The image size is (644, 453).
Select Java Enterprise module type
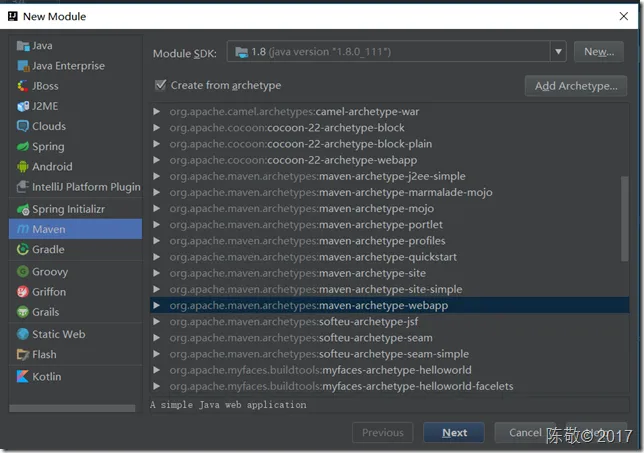[76, 66]
